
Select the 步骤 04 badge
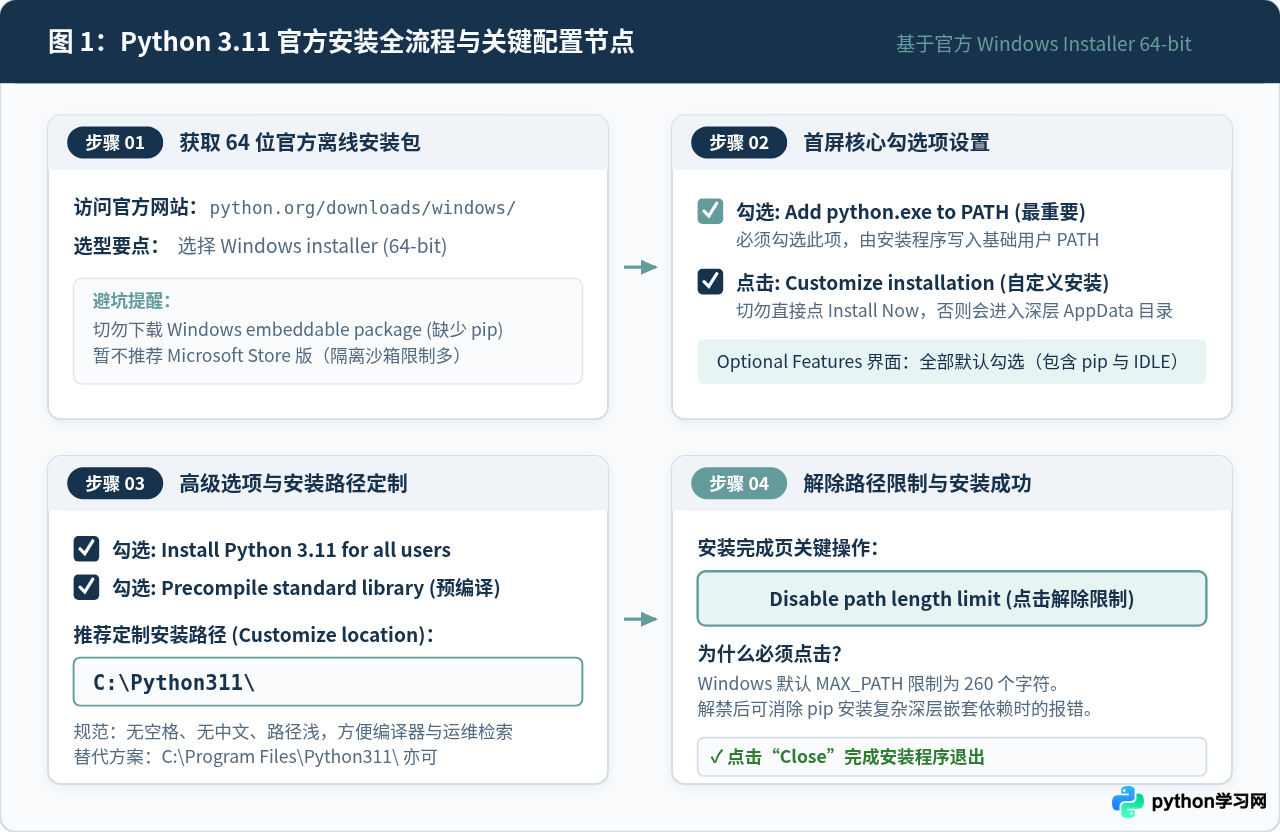(x=739, y=484)
